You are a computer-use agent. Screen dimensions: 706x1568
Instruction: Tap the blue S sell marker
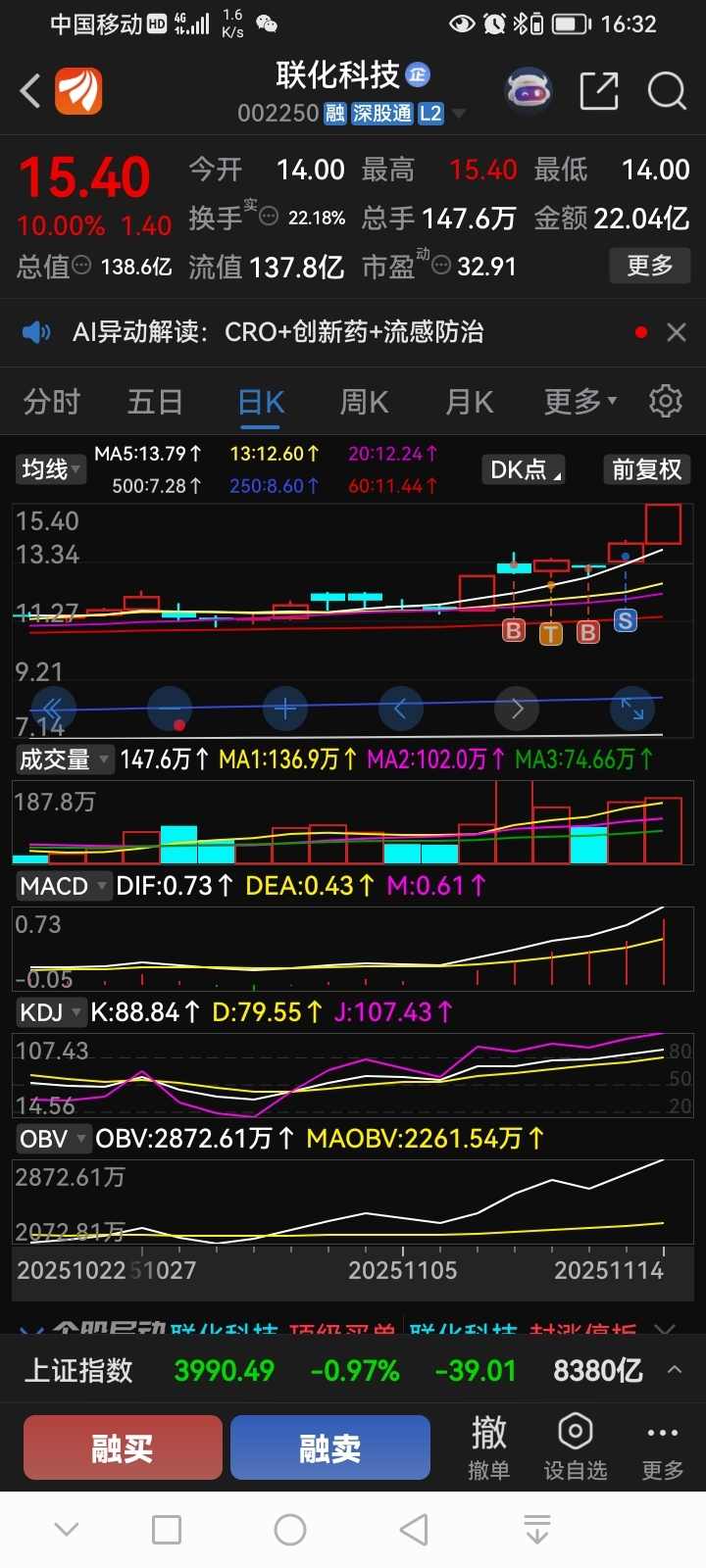[626, 620]
